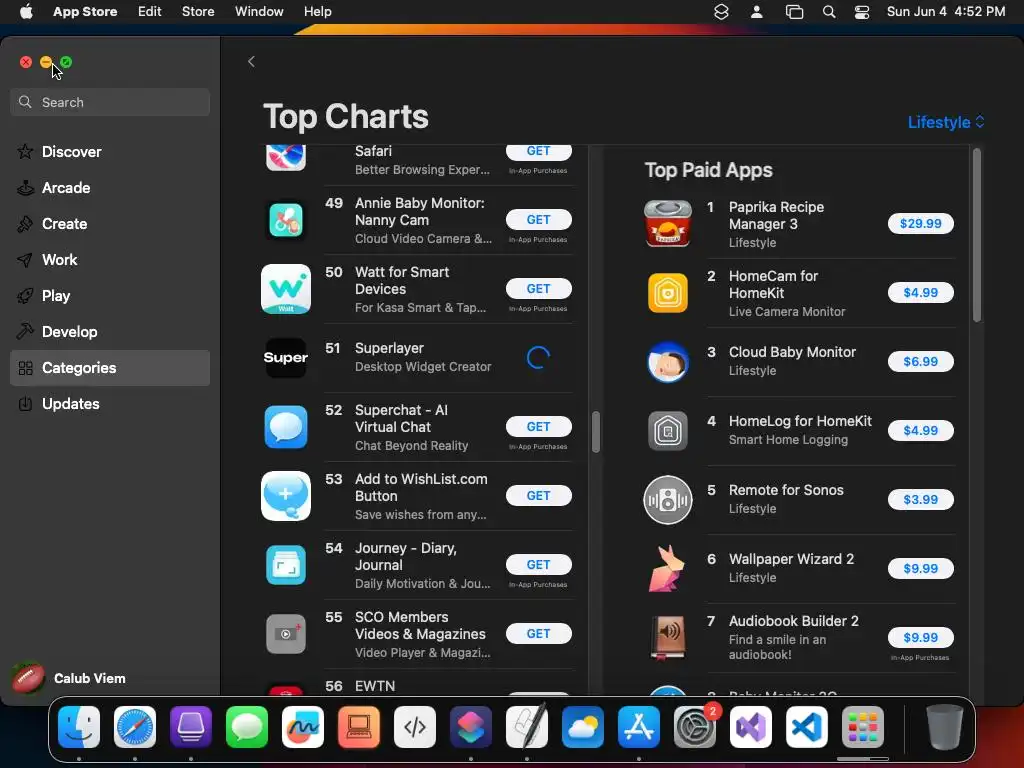Viewport: 1024px width, 768px height.
Task: Open Safari from the Dock
Action: [x=135, y=727]
